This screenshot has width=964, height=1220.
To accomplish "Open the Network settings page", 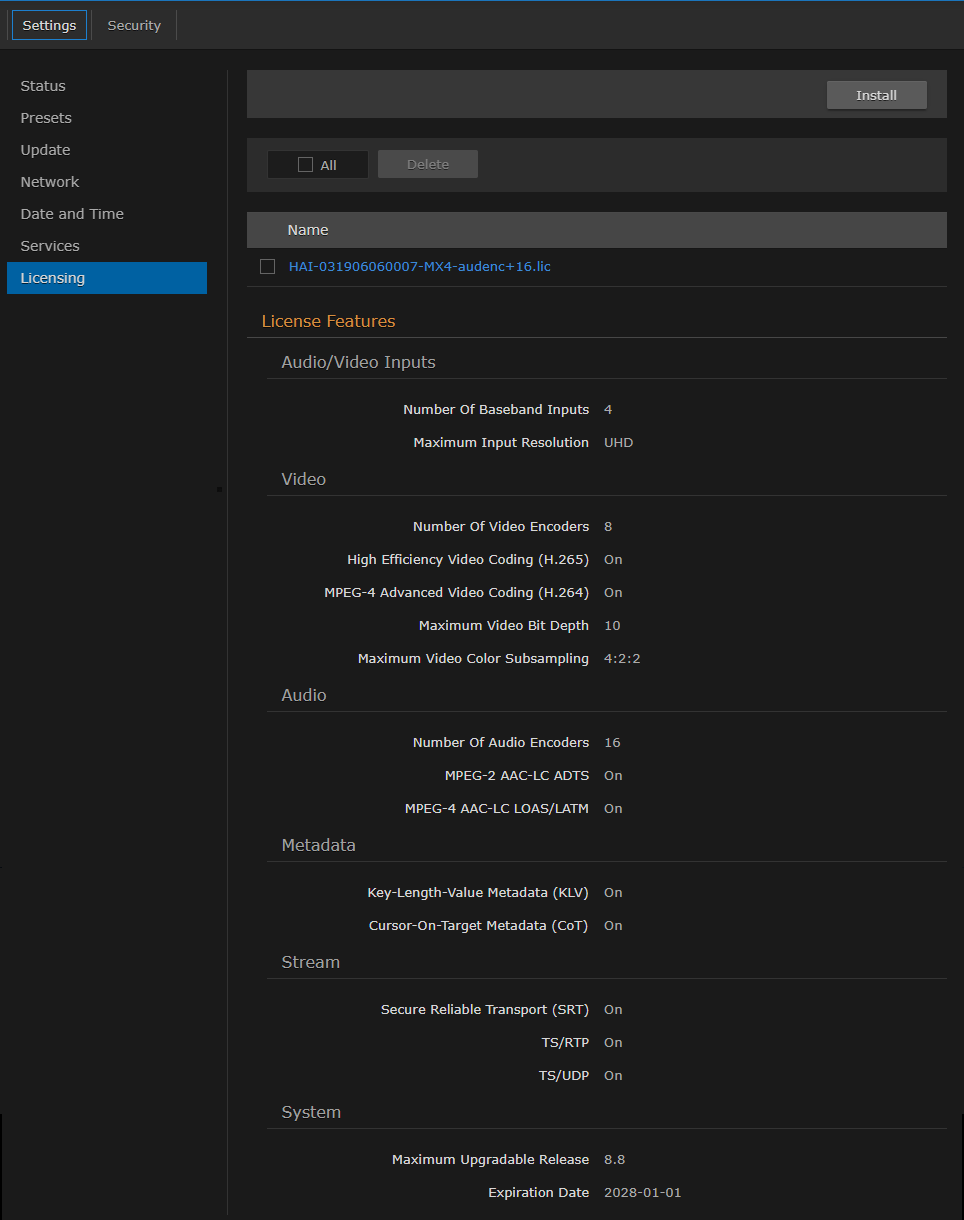I will pyautogui.click(x=49, y=182).
